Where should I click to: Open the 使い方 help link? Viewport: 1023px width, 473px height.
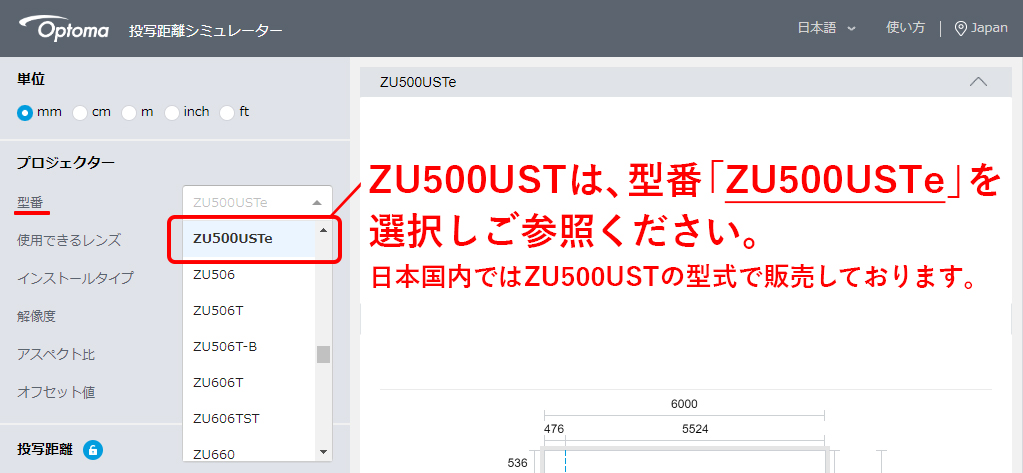(906, 27)
